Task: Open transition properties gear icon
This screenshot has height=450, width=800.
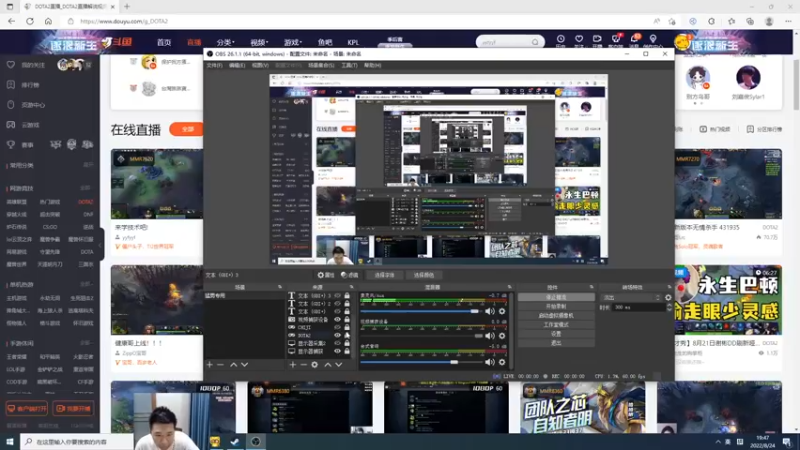Action: (x=668, y=297)
